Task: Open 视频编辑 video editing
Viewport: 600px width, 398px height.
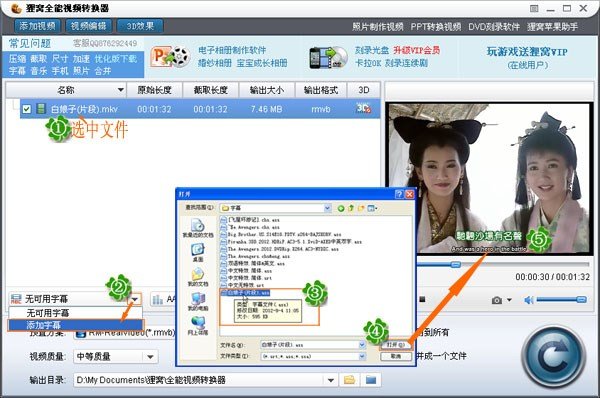Action: point(89,26)
